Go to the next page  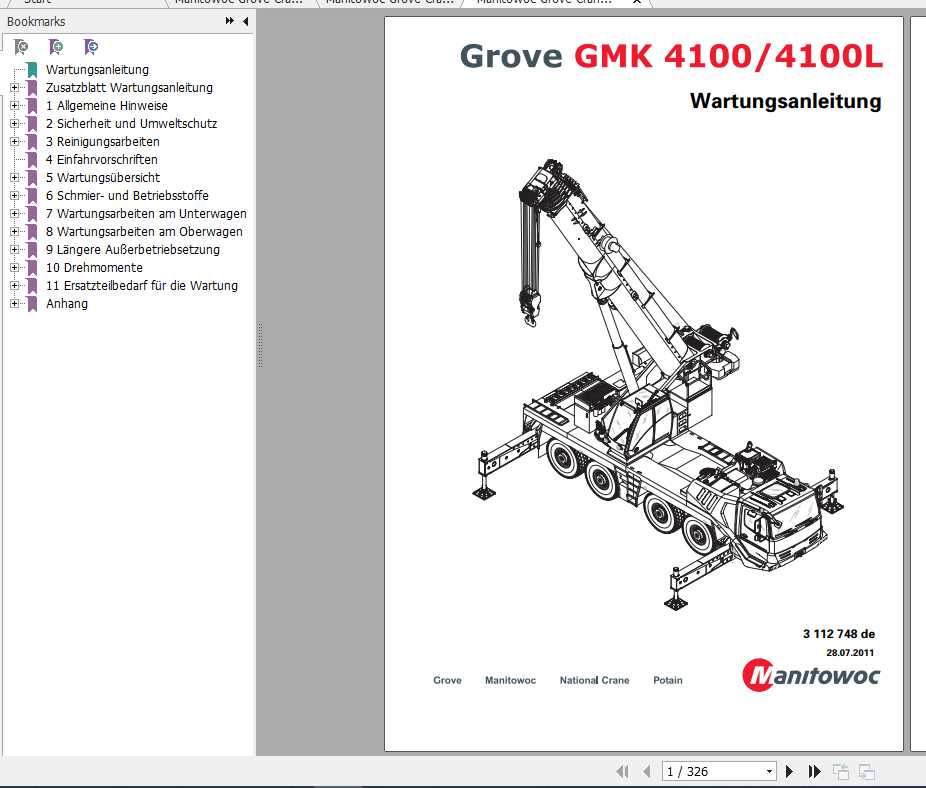(x=789, y=771)
